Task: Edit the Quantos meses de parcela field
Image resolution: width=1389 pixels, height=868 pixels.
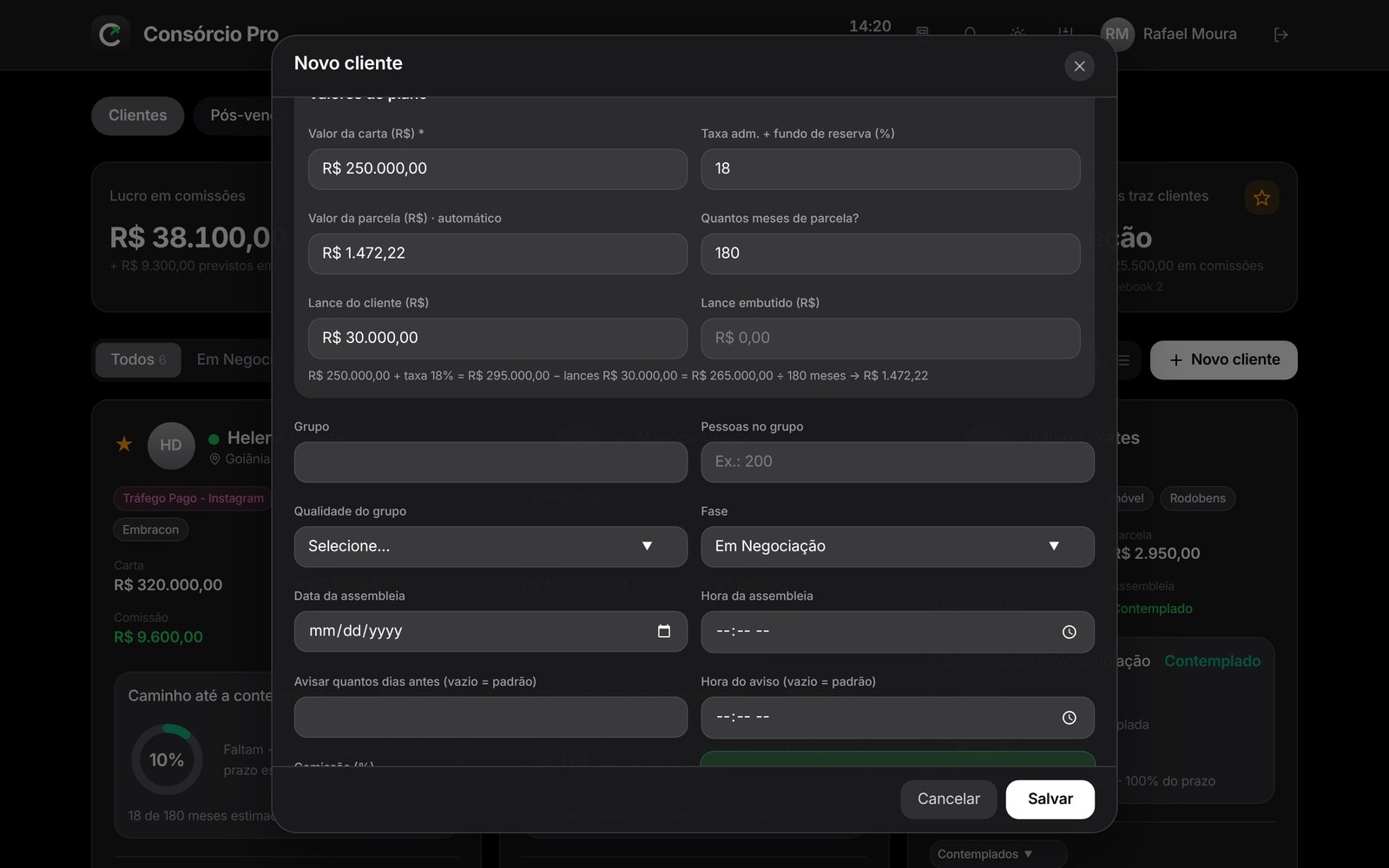Action: click(x=891, y=253)
